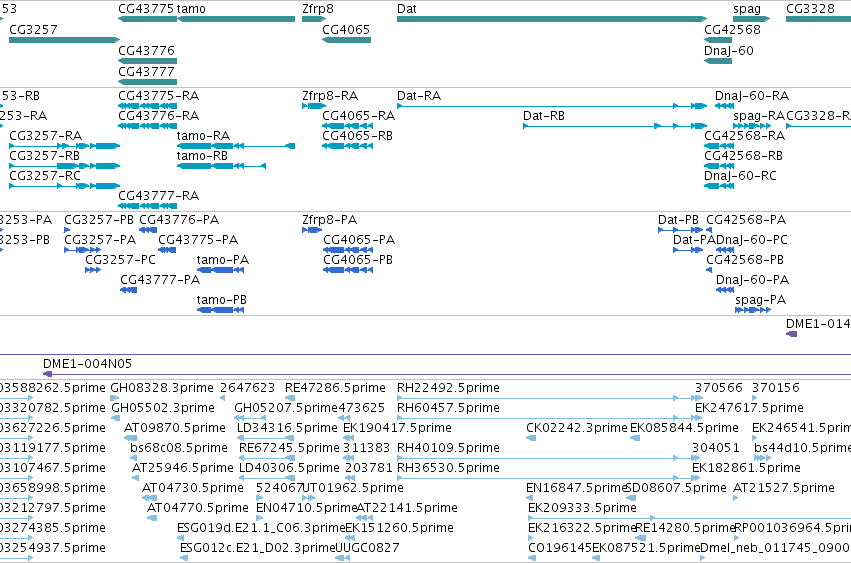Click the CG43776-PA protein label
This screenshot has height=563, width=851.
(179, 220)
